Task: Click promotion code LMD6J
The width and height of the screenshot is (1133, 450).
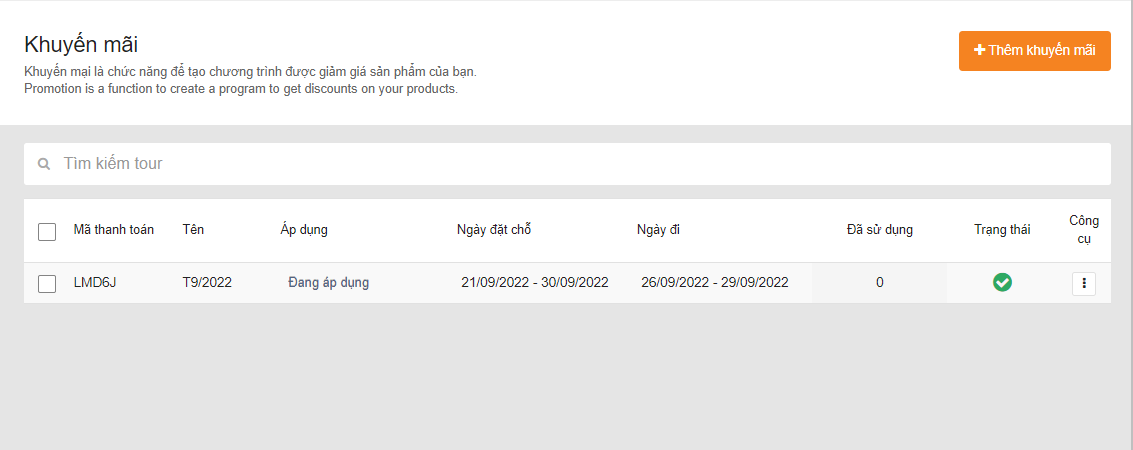Action: pos(95,283)
